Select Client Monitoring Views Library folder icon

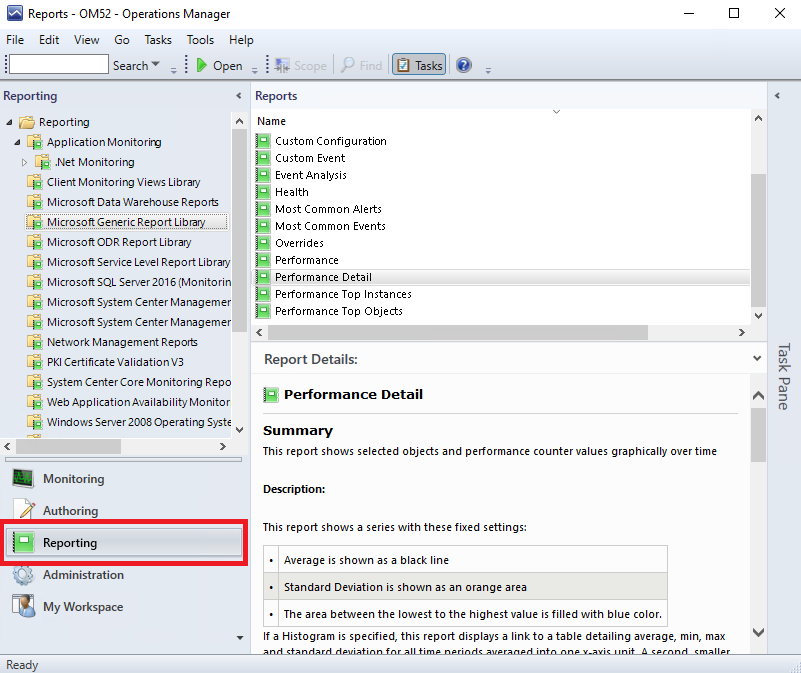(x=35, y=182)
